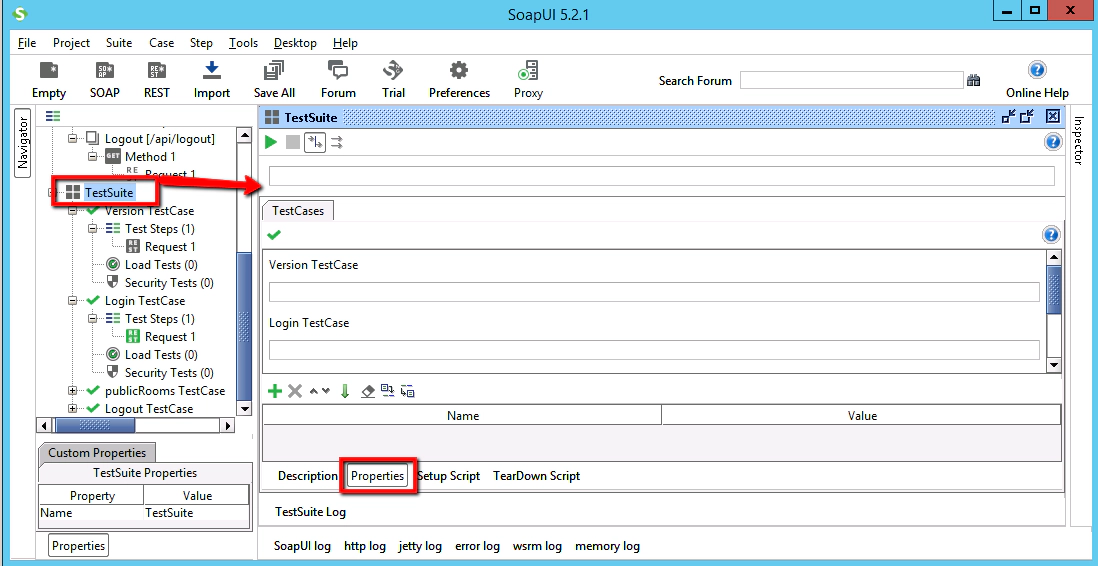Viewport: 1098px width, 566px height.
Task: Click the Search Forum input field
Action: coord(852,81)
